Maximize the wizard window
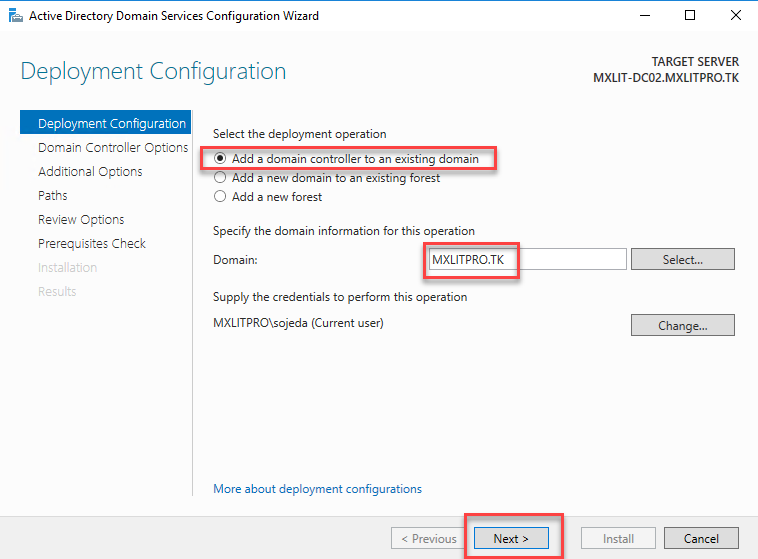758x559 pixels. coord(690,16)
